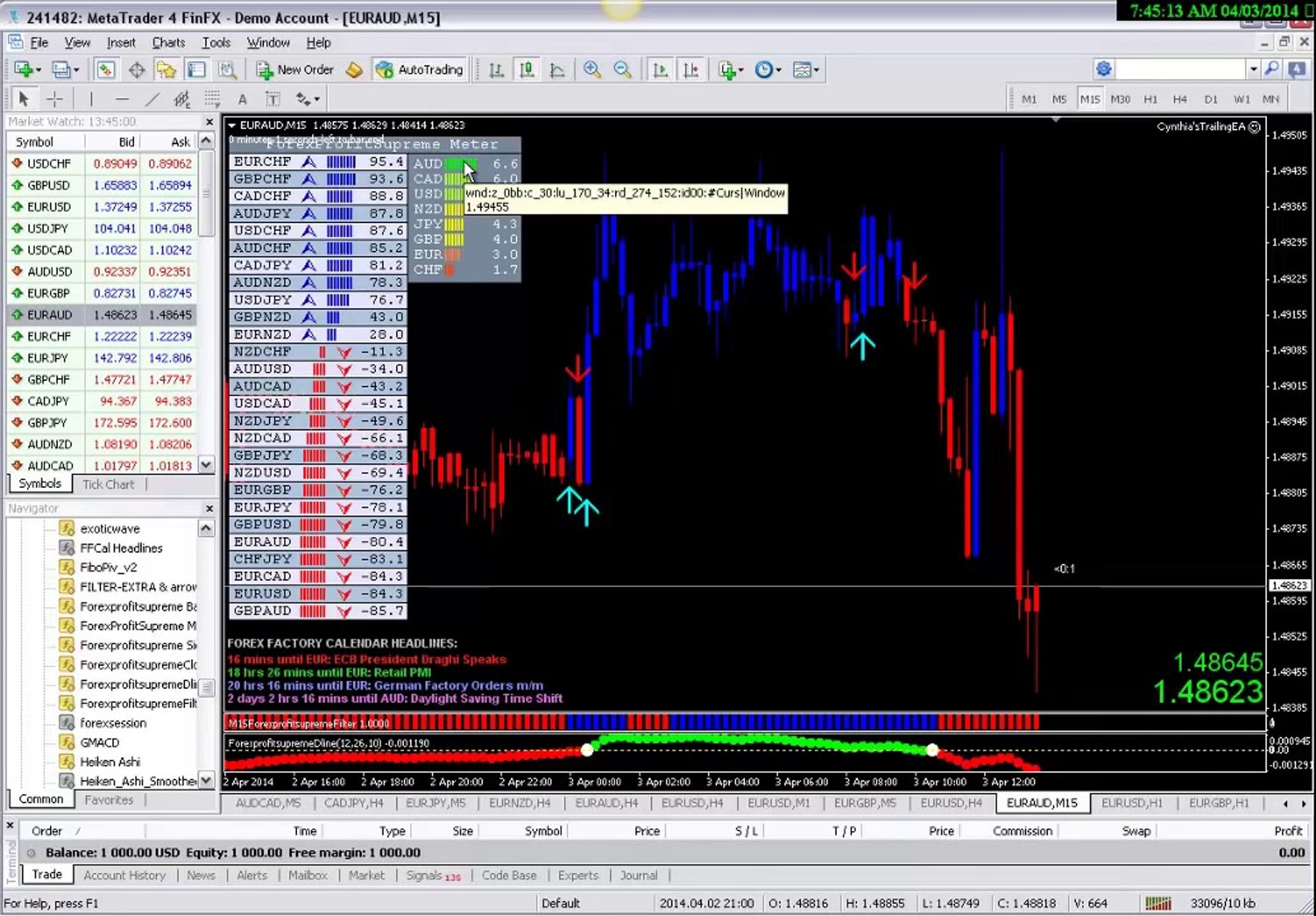Toggle the AutoTrading button

pyautogui.click(x=421, y=70)
